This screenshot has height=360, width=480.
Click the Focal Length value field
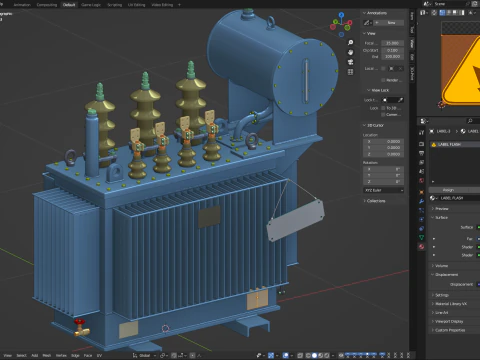[x=393, y=43]
